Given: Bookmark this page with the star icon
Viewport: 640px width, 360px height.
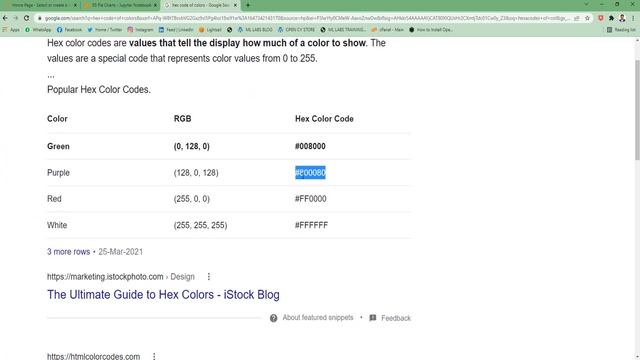Looking at the screenshot, I should tap(587, 18).
